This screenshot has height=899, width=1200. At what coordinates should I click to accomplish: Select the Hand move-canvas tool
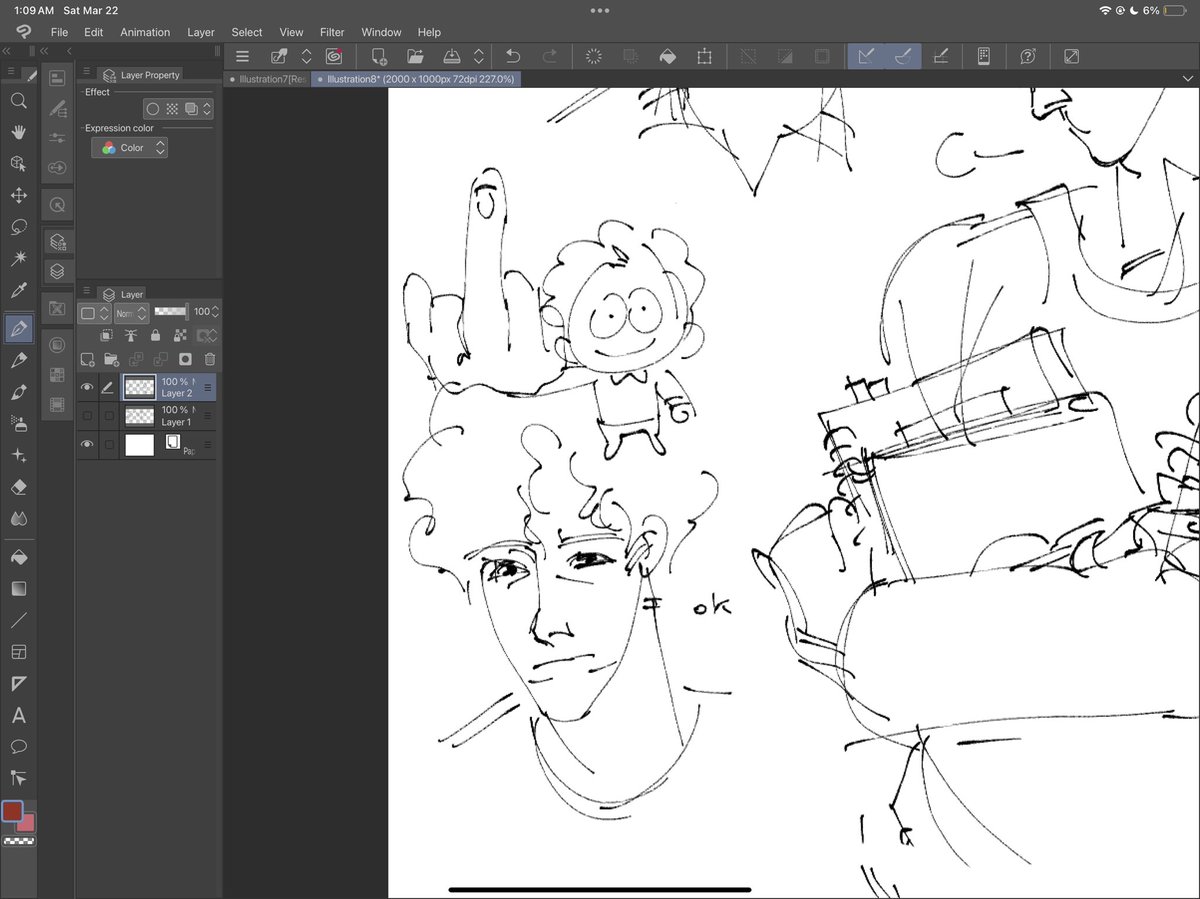18,132
